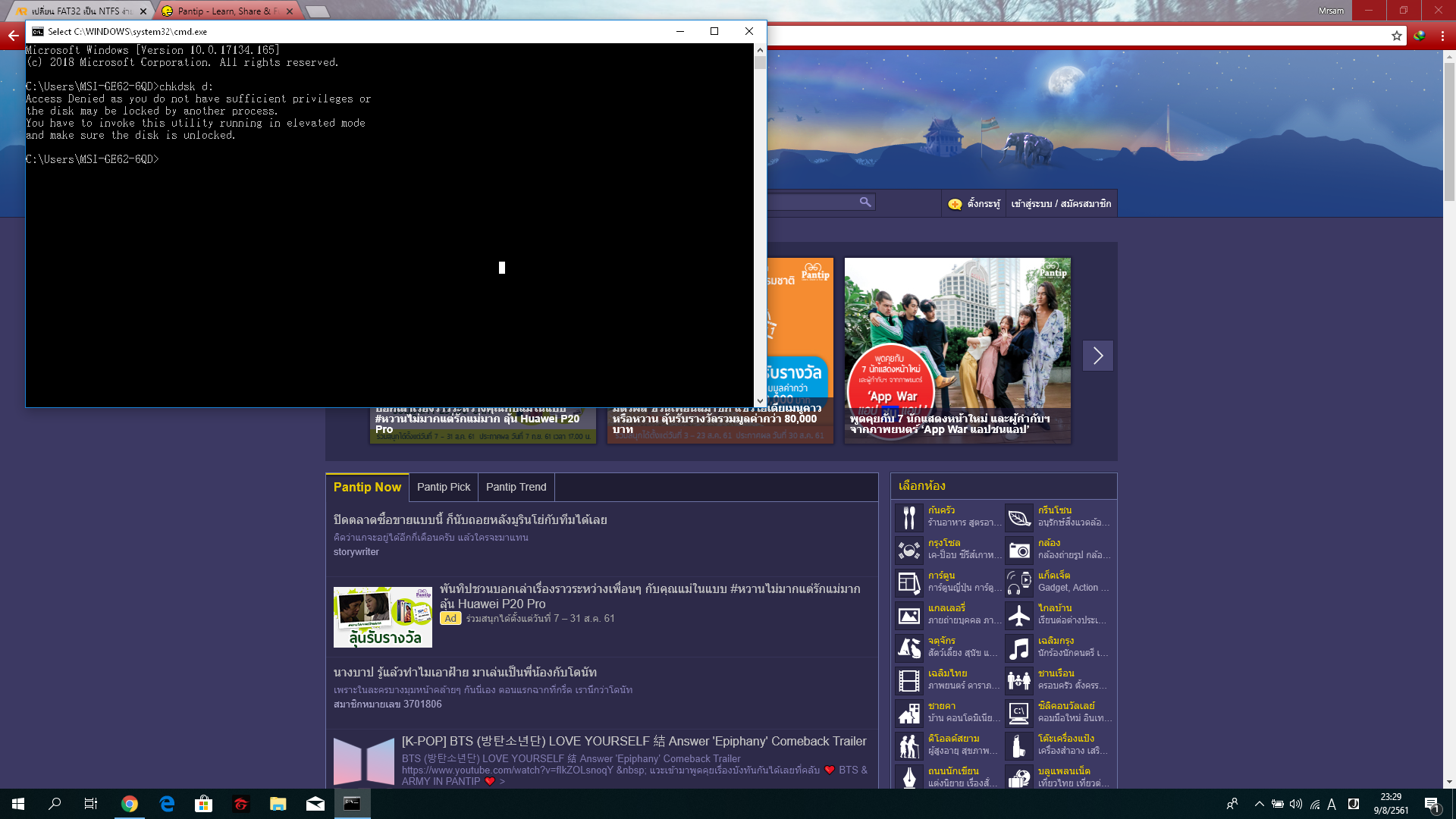Bookmark page with star icon
Viewport: 1456px width, 819px height.
coord(1396,36)
